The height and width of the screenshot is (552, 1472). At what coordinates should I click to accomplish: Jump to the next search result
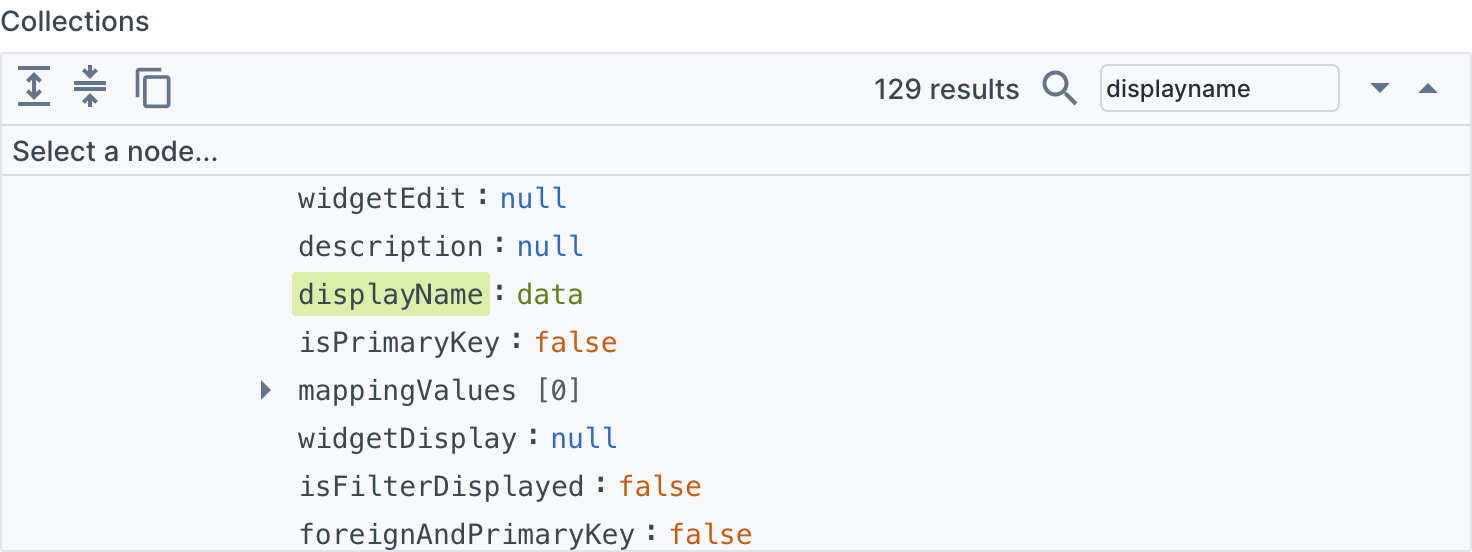(1380, 88)
